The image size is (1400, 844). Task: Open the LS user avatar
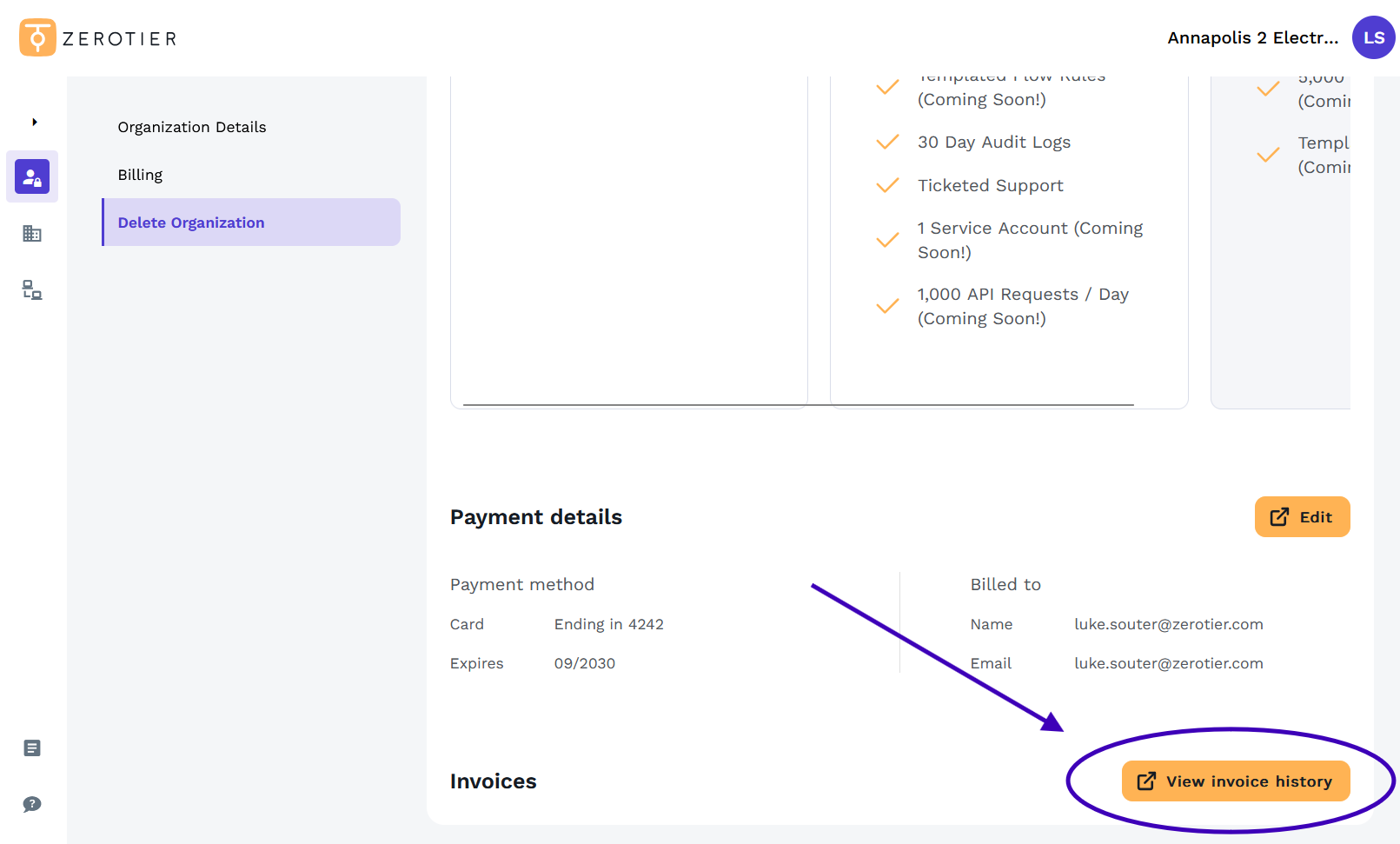coord(1373,37)
